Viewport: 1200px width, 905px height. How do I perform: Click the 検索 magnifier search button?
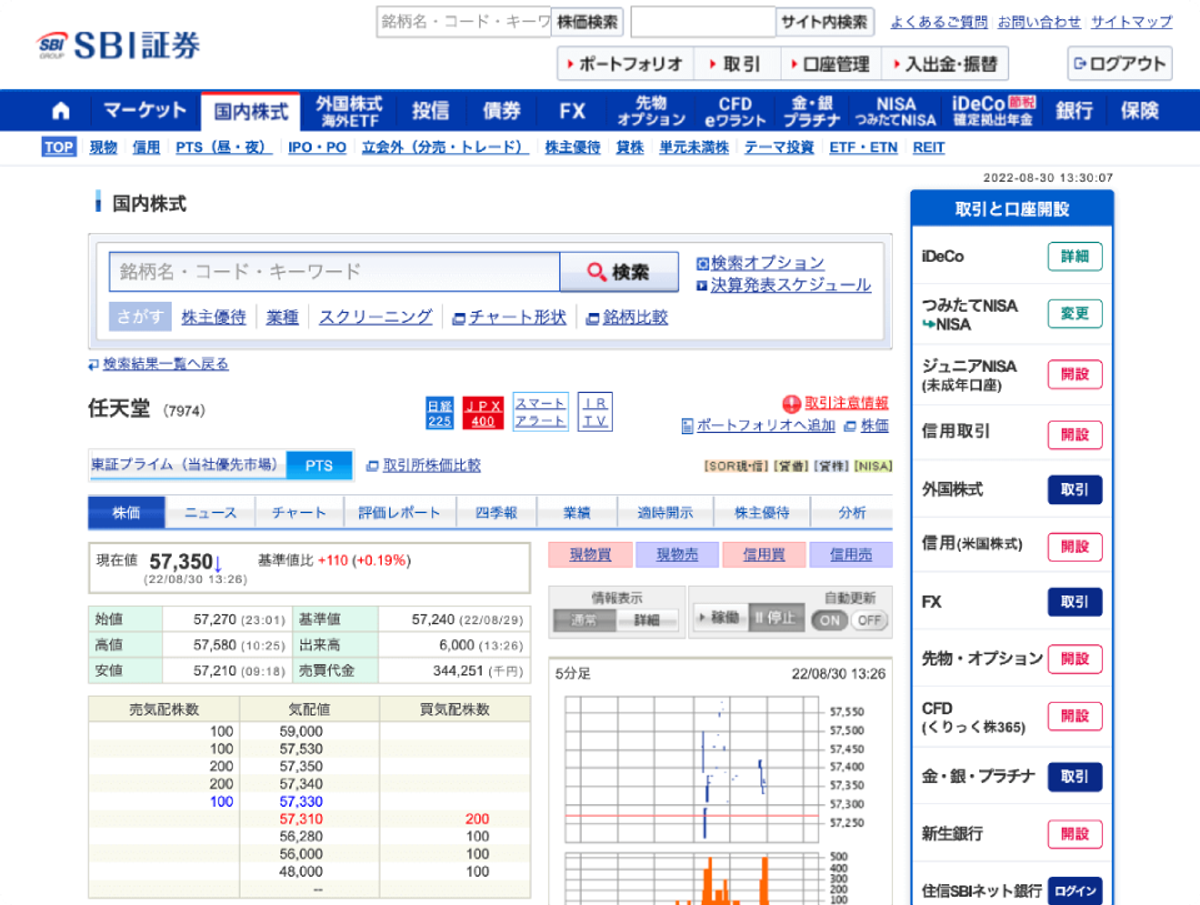620,271
